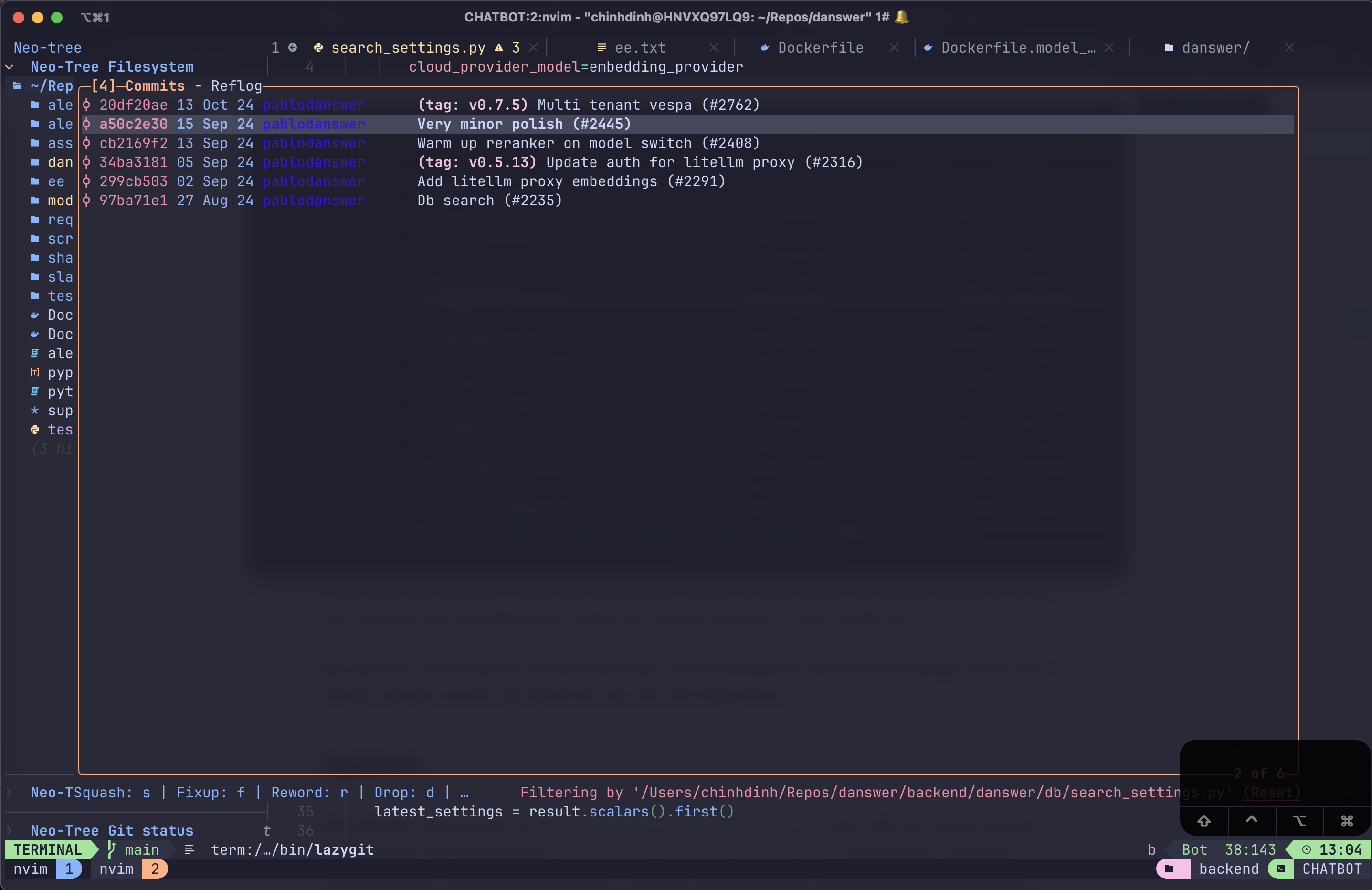Switch to the Reflog tab
Image resolution: width=1372 pixels, height=890 pixels.
pyautogui.click(x=236, y=86)
